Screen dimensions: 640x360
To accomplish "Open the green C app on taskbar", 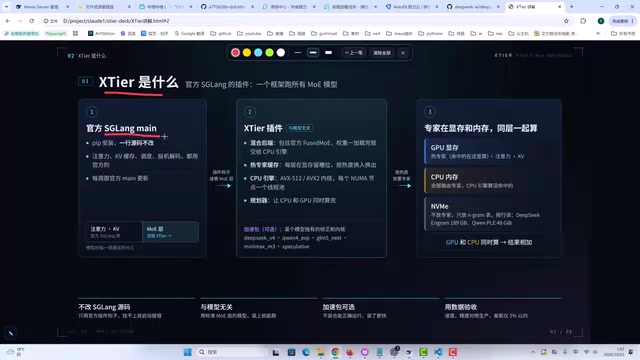I will 423,352.
